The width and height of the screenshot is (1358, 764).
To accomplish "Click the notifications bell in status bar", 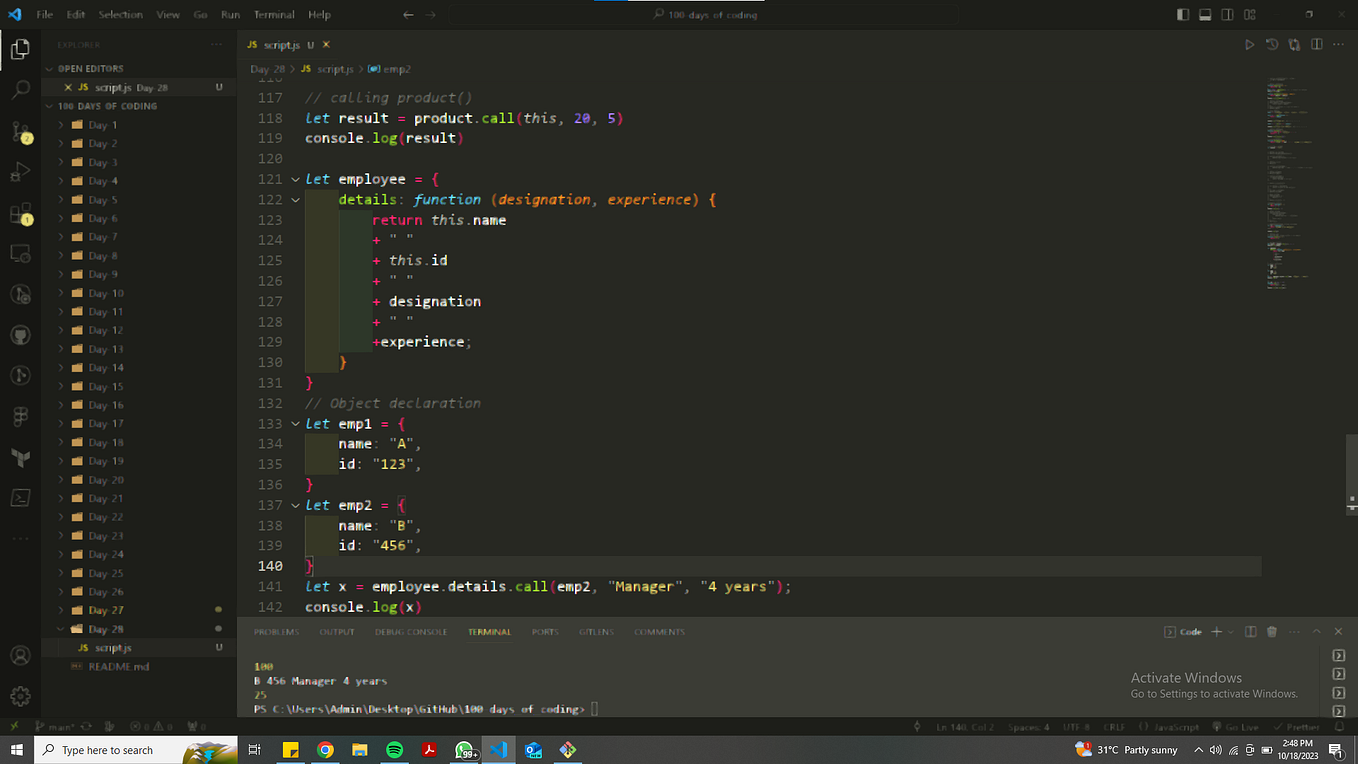I will coord(1337,727).
